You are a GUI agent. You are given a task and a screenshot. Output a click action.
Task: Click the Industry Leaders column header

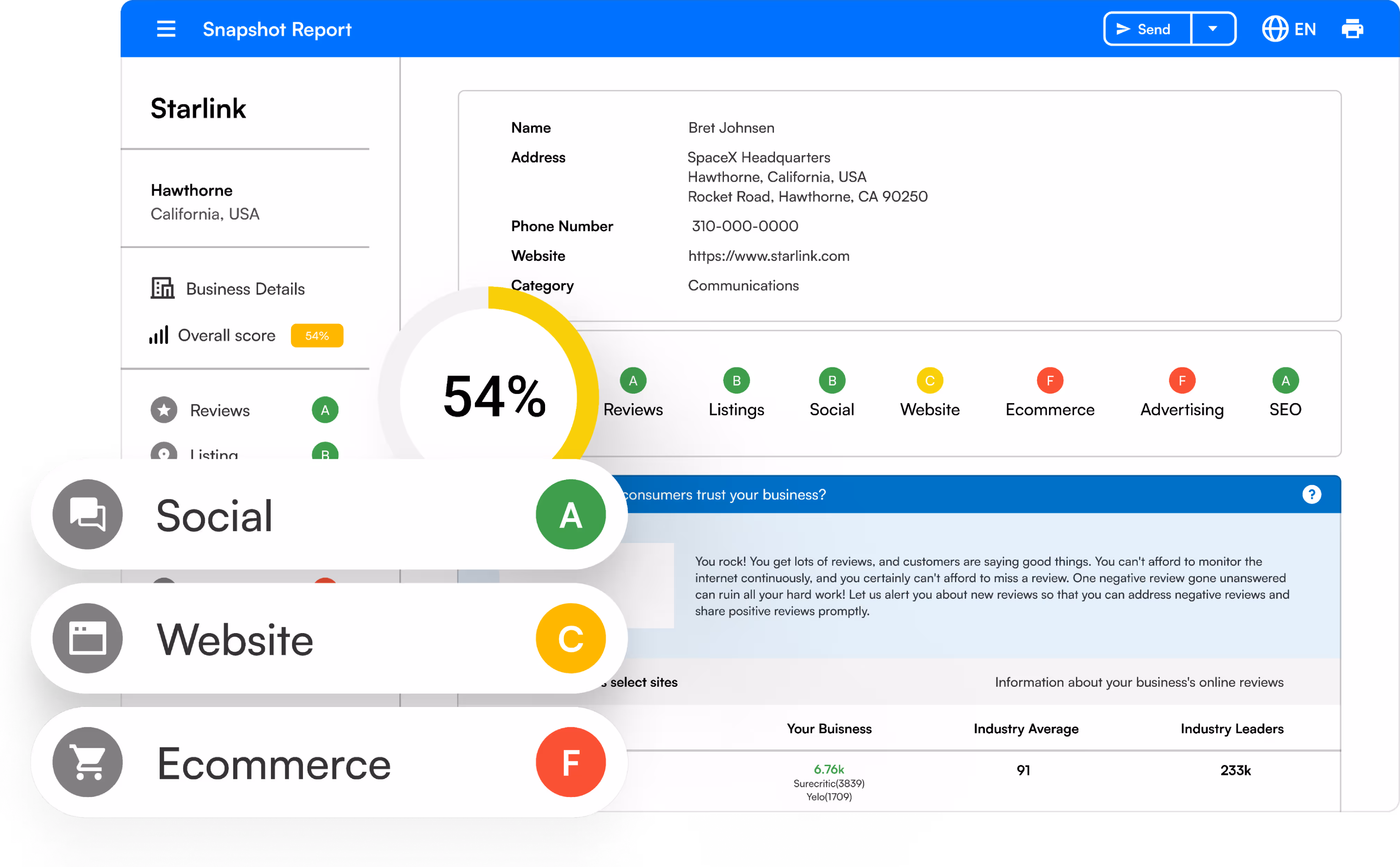tap(1232, 729)
